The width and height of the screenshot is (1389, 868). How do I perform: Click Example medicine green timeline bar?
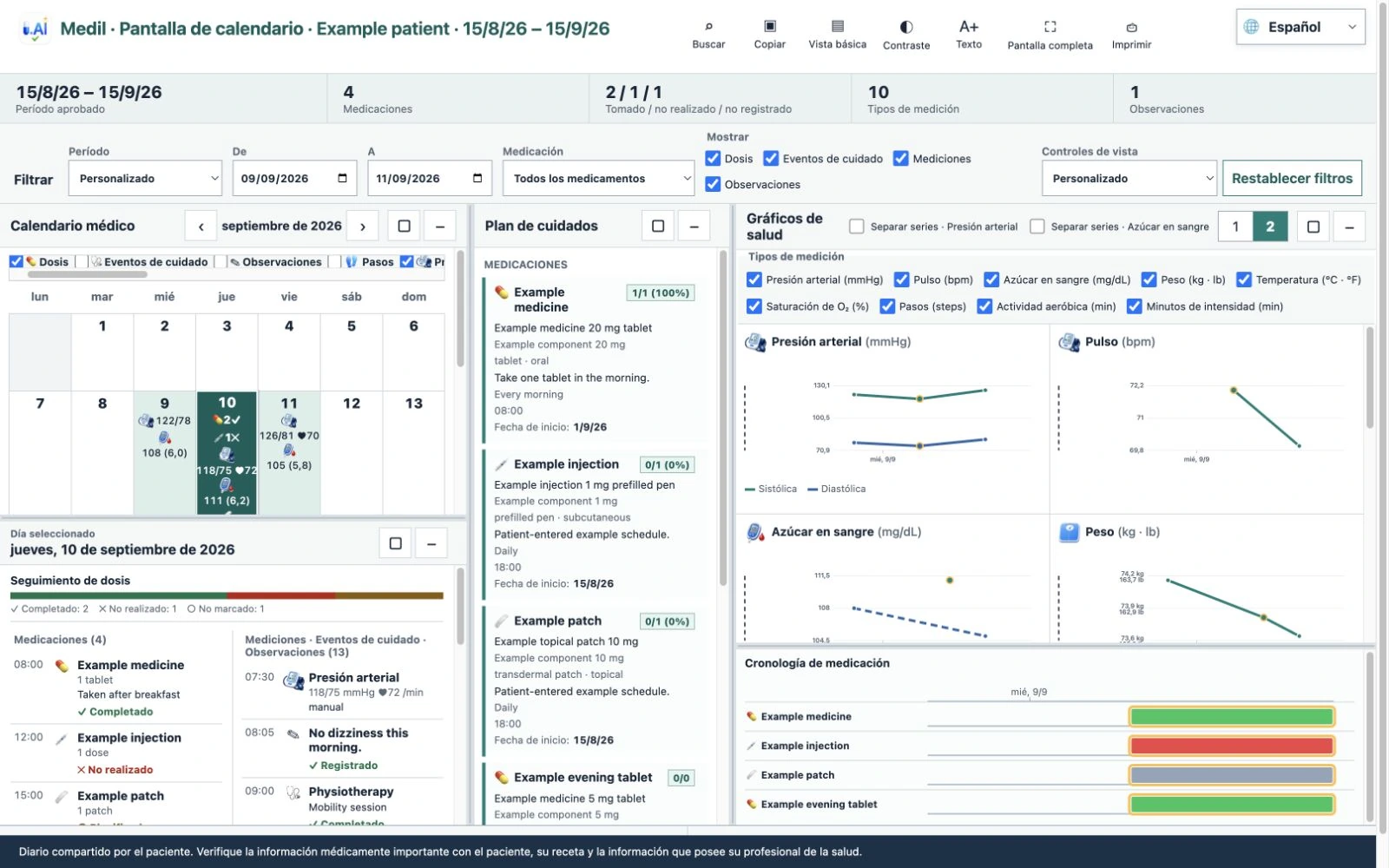pyautogui.click(x=1232, y=716)
